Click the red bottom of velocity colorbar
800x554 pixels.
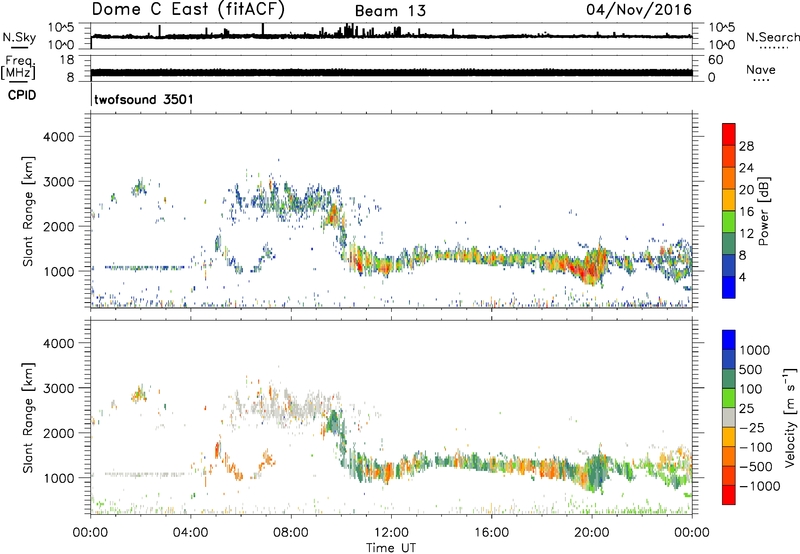pyautogui.click(x=729, y=495)
